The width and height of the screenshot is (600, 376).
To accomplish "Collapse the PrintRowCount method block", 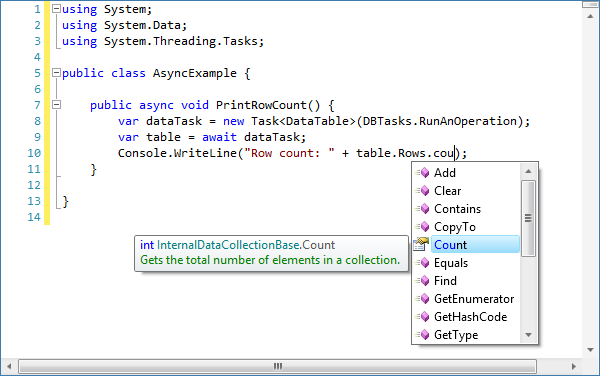I will click(56, 104).
